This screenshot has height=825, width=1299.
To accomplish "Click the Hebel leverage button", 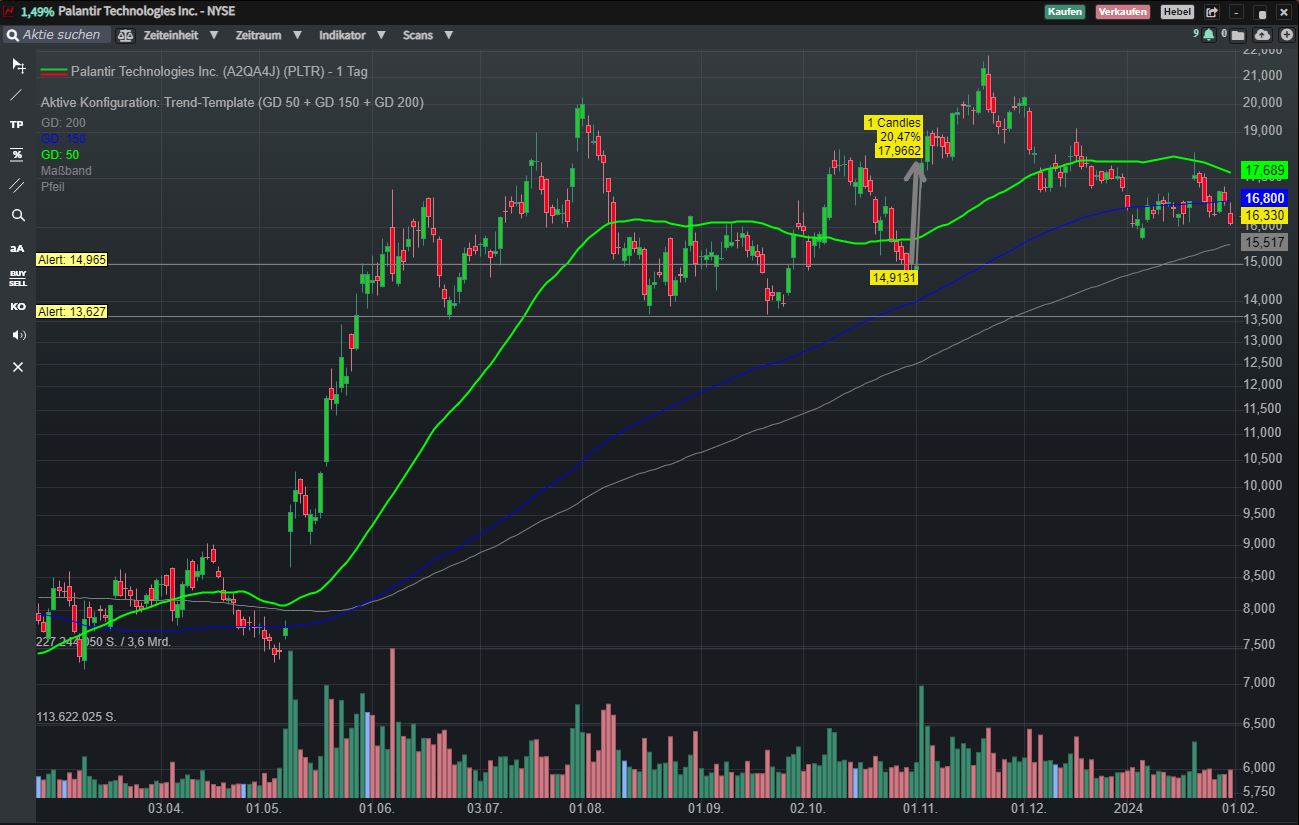I will [x=1177, y=12].
